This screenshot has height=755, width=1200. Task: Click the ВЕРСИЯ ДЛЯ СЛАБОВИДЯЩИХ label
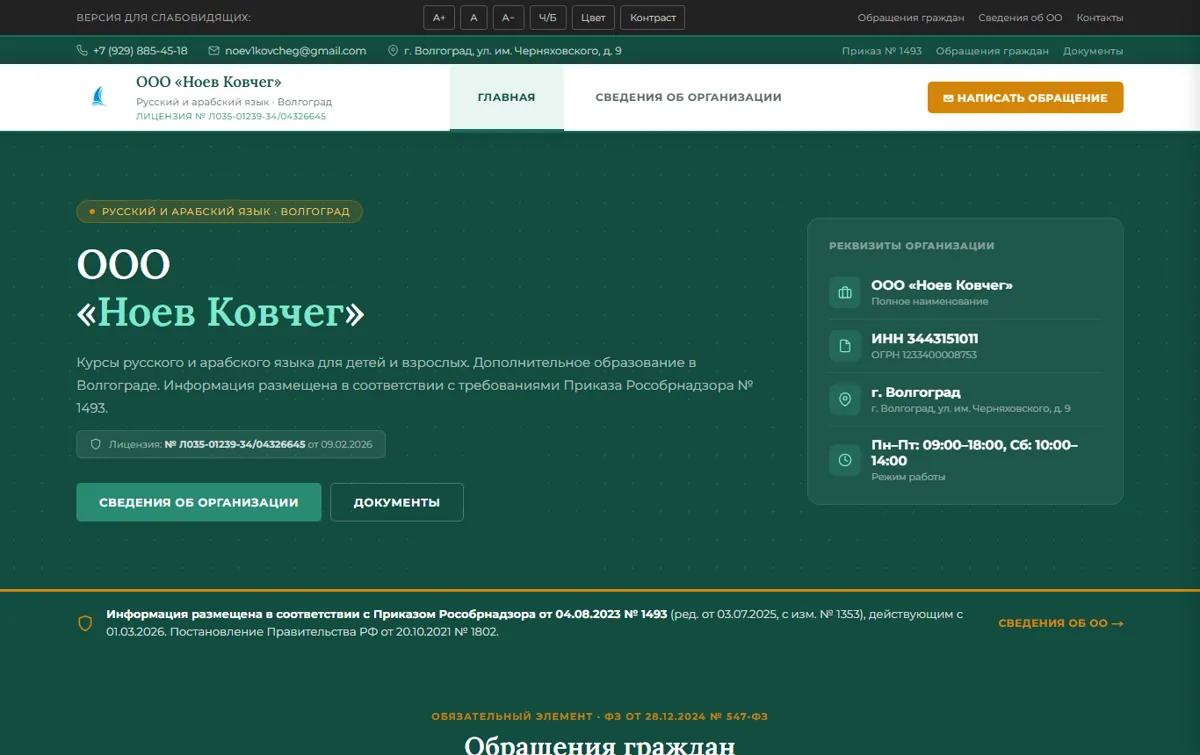click(164, 18)
